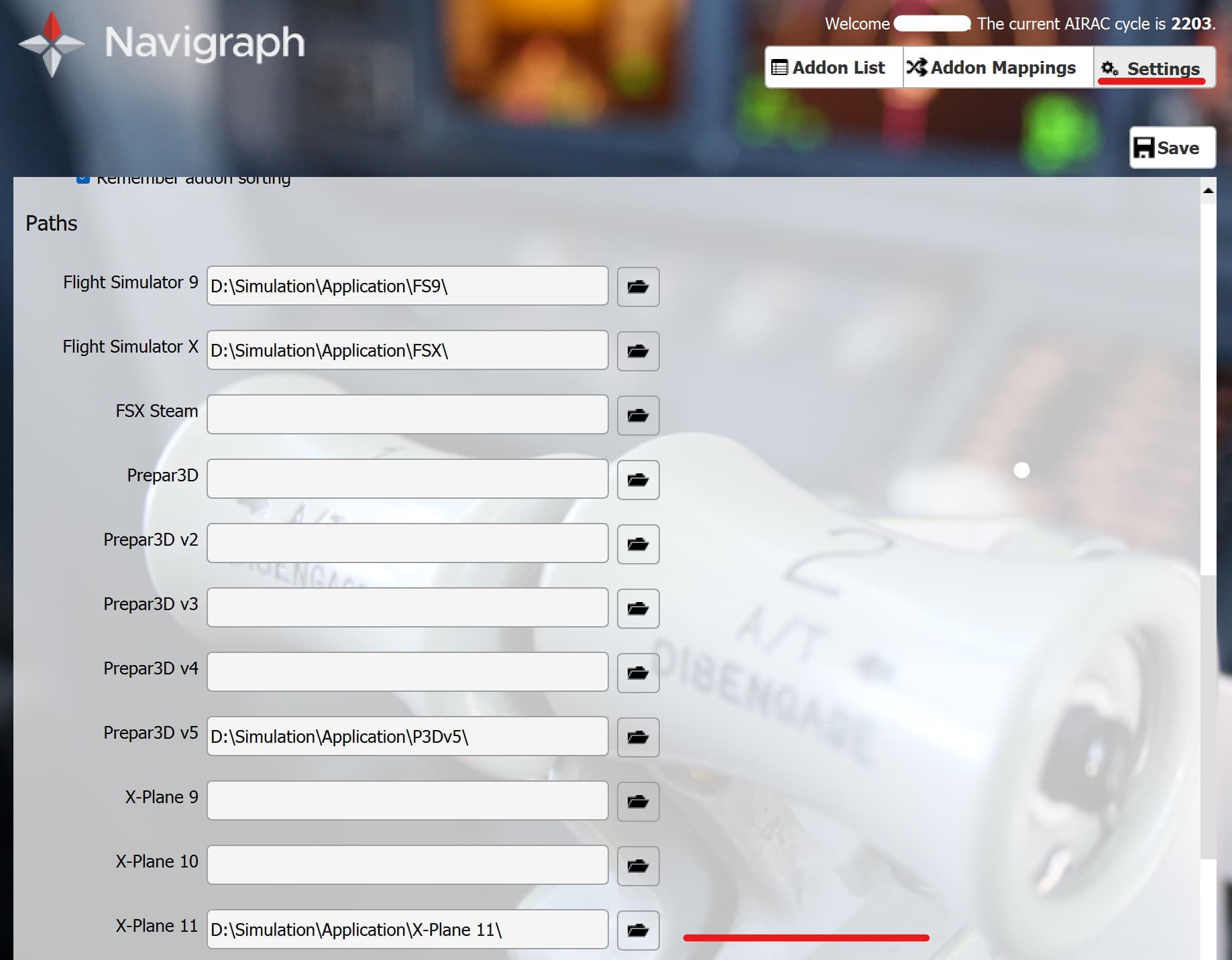Browse folder for Prepar3D v2 path
Image resolution: width=1232 pixels, height=960 pixels.
click(x=638, y=544)
